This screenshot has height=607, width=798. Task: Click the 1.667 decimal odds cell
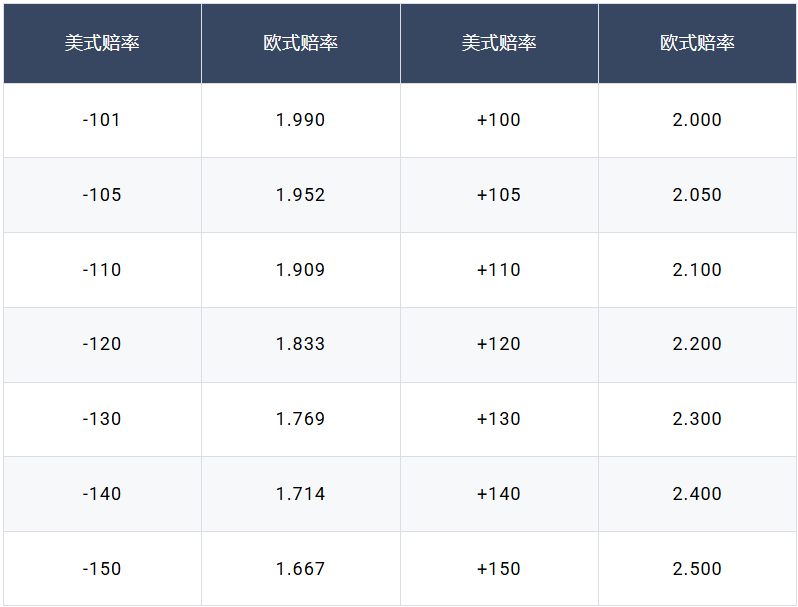301,569
